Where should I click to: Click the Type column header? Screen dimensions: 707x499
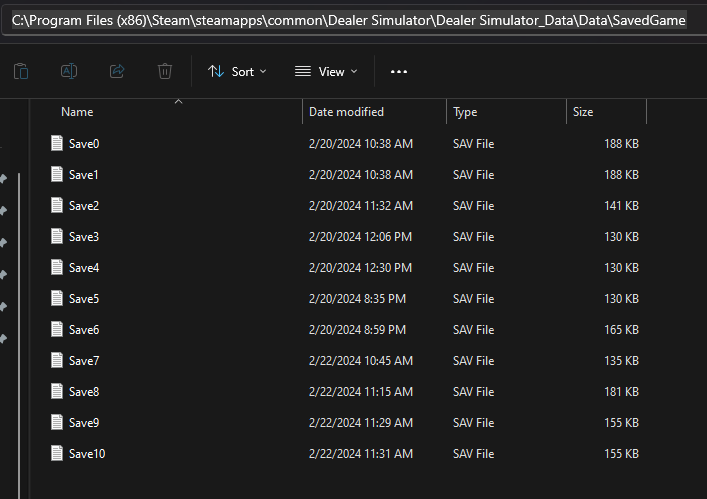pos(465,112)
